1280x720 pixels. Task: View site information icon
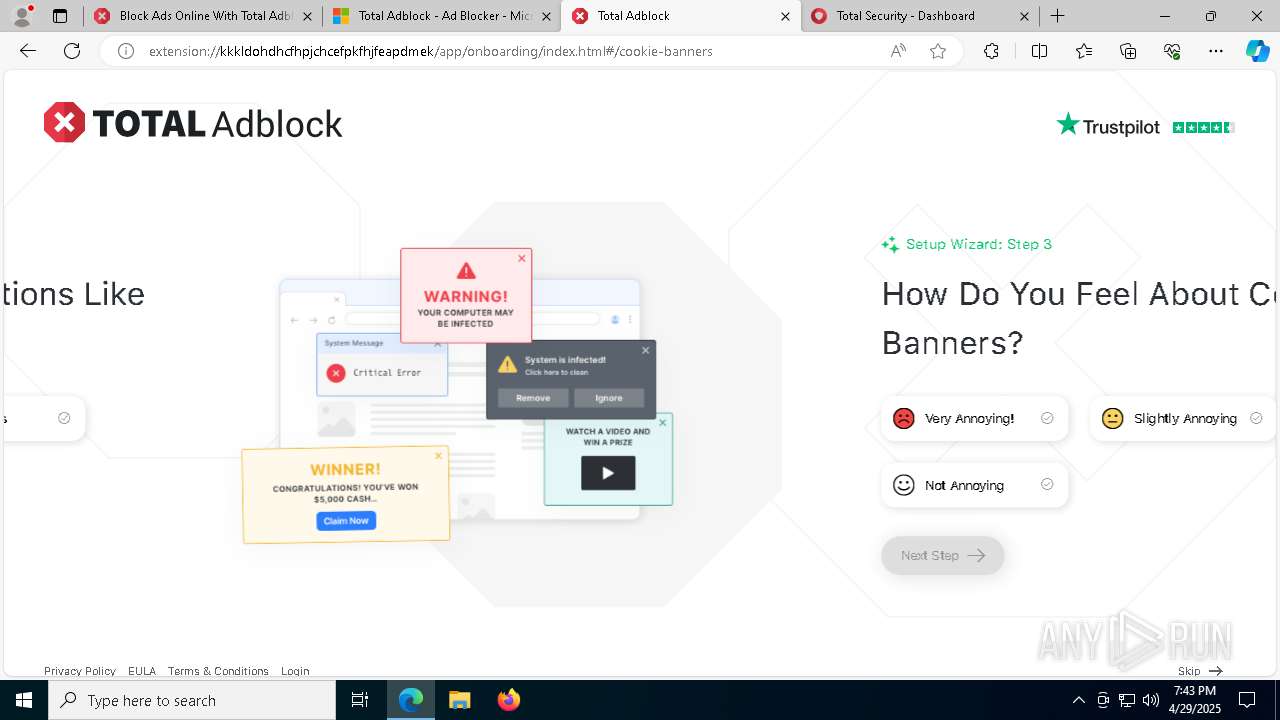(126, 51)
